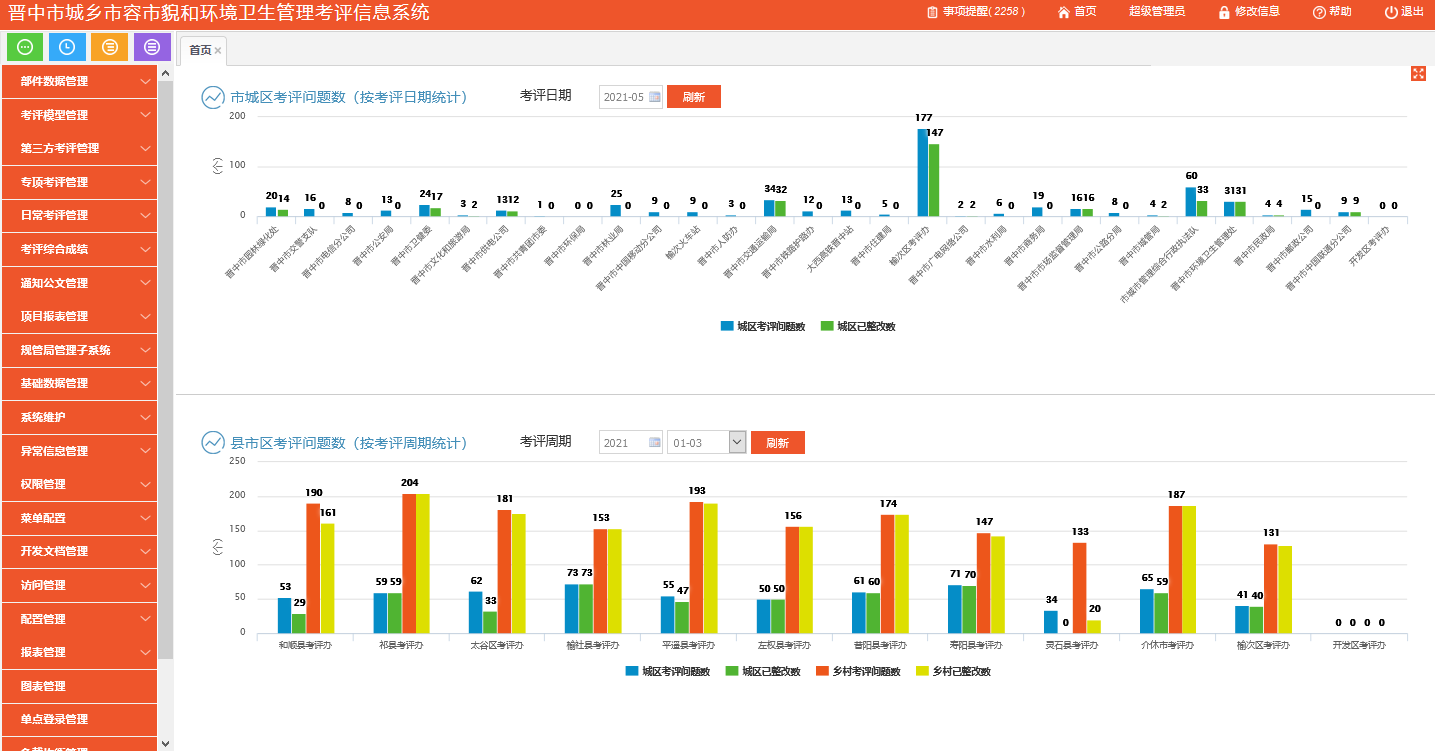Expand the 部件数据管理 sidebar section
This screenshot has height=751, width=1435.
point(78,81)
